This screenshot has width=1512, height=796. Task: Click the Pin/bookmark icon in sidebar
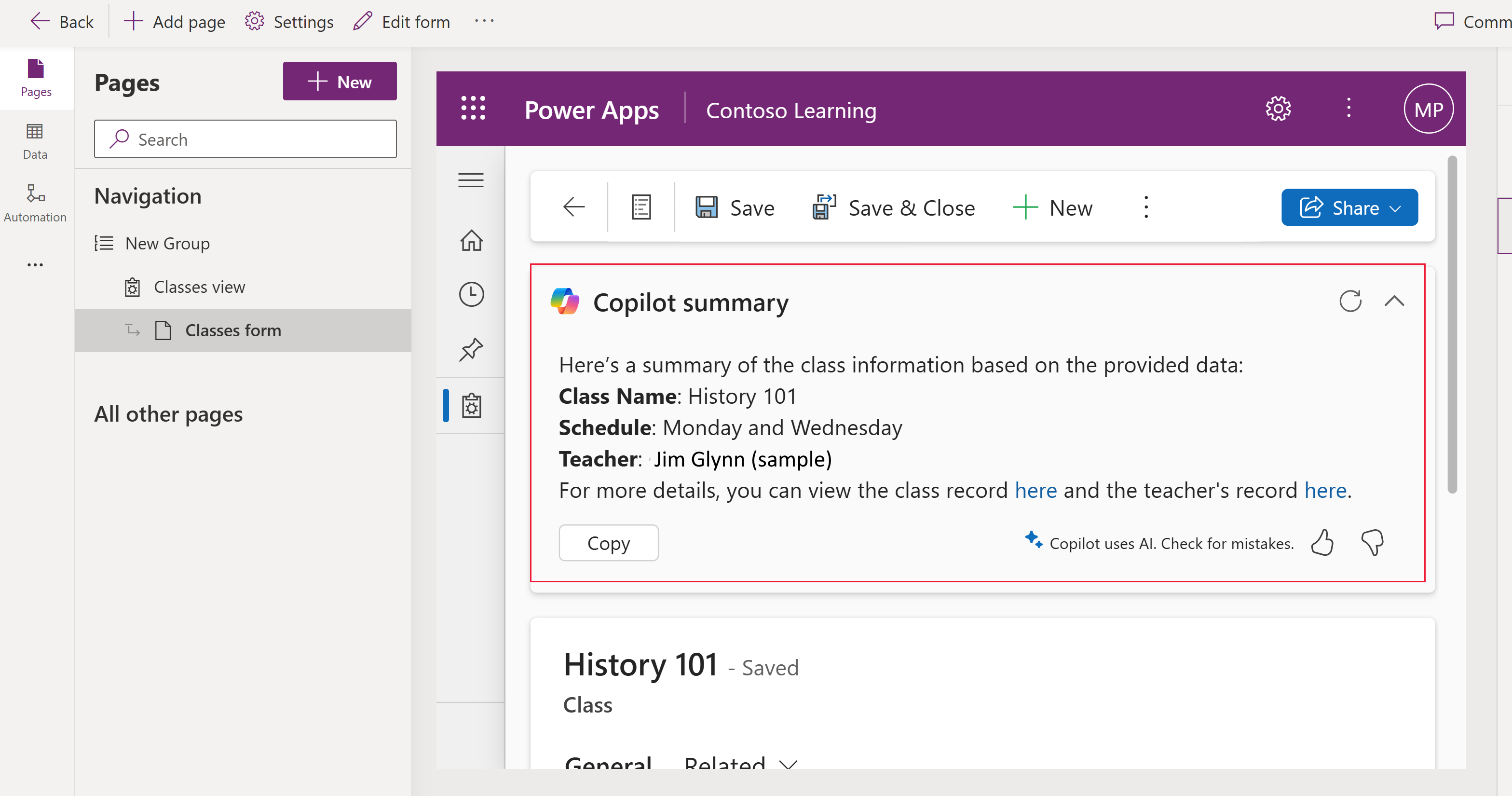470,349
